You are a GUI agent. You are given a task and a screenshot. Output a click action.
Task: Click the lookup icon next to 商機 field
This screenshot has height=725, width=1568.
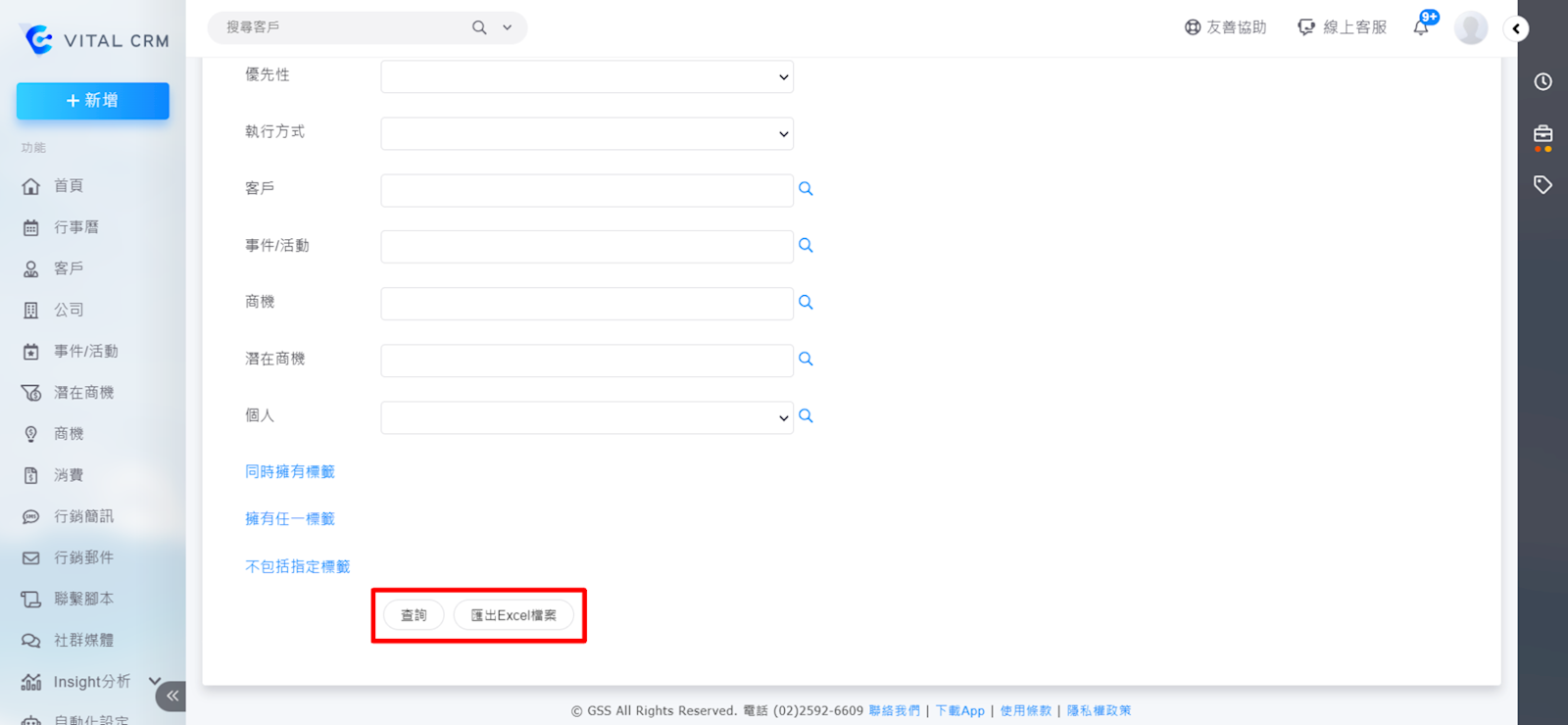(x=806, y=303)
